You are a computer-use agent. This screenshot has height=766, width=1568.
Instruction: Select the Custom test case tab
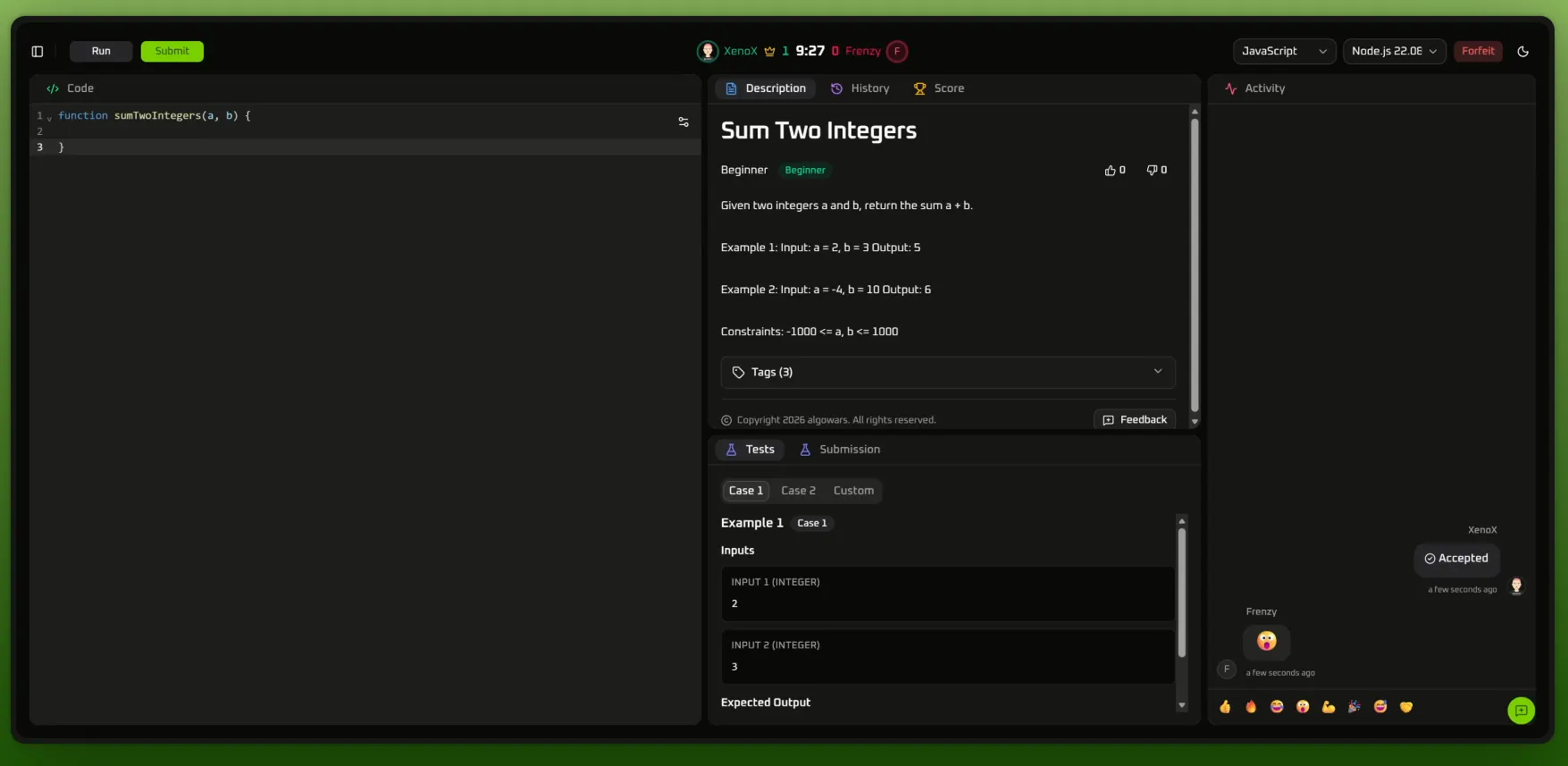(853, 491)
